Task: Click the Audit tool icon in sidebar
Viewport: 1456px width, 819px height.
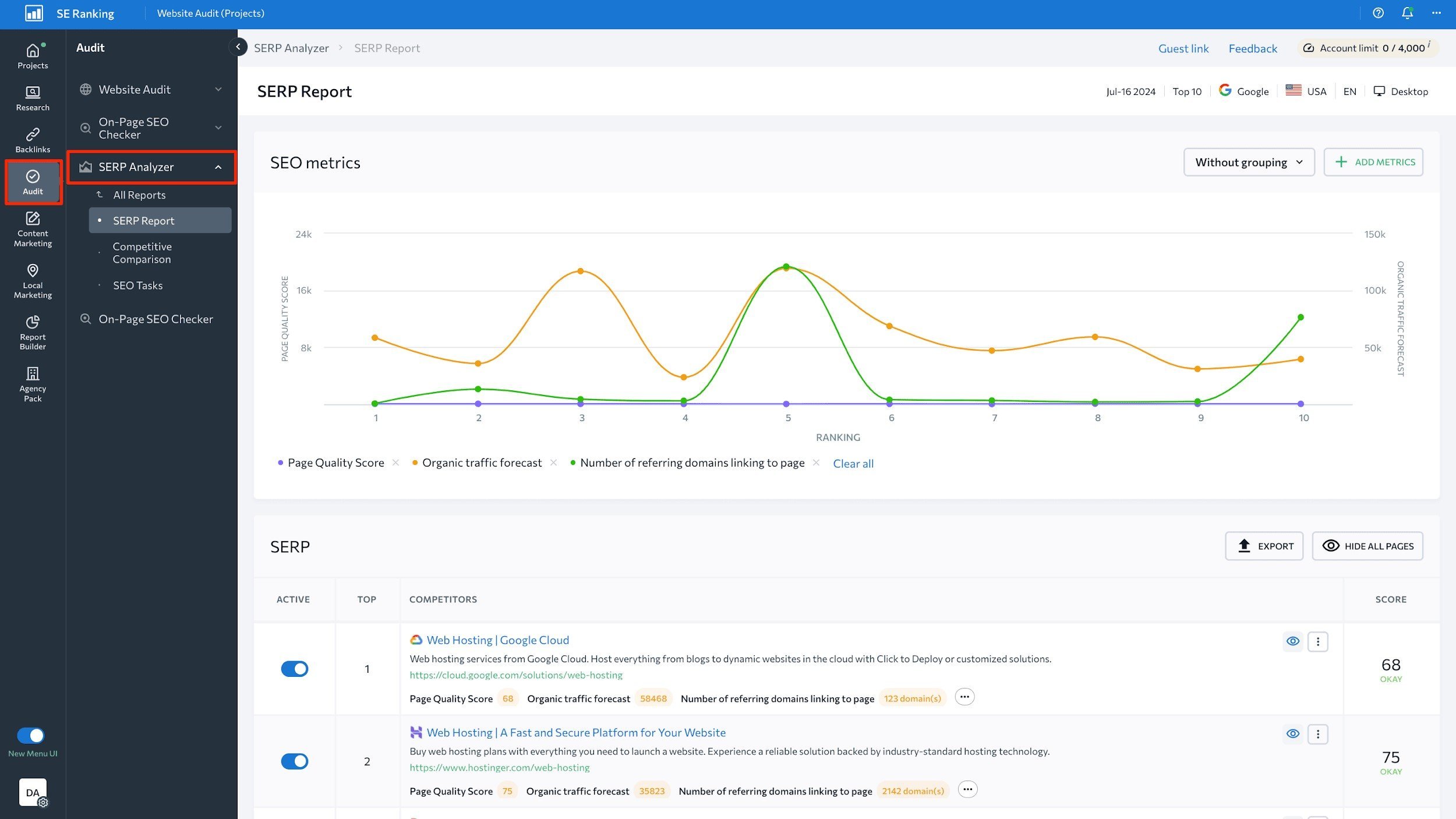Action: [32, 181]
